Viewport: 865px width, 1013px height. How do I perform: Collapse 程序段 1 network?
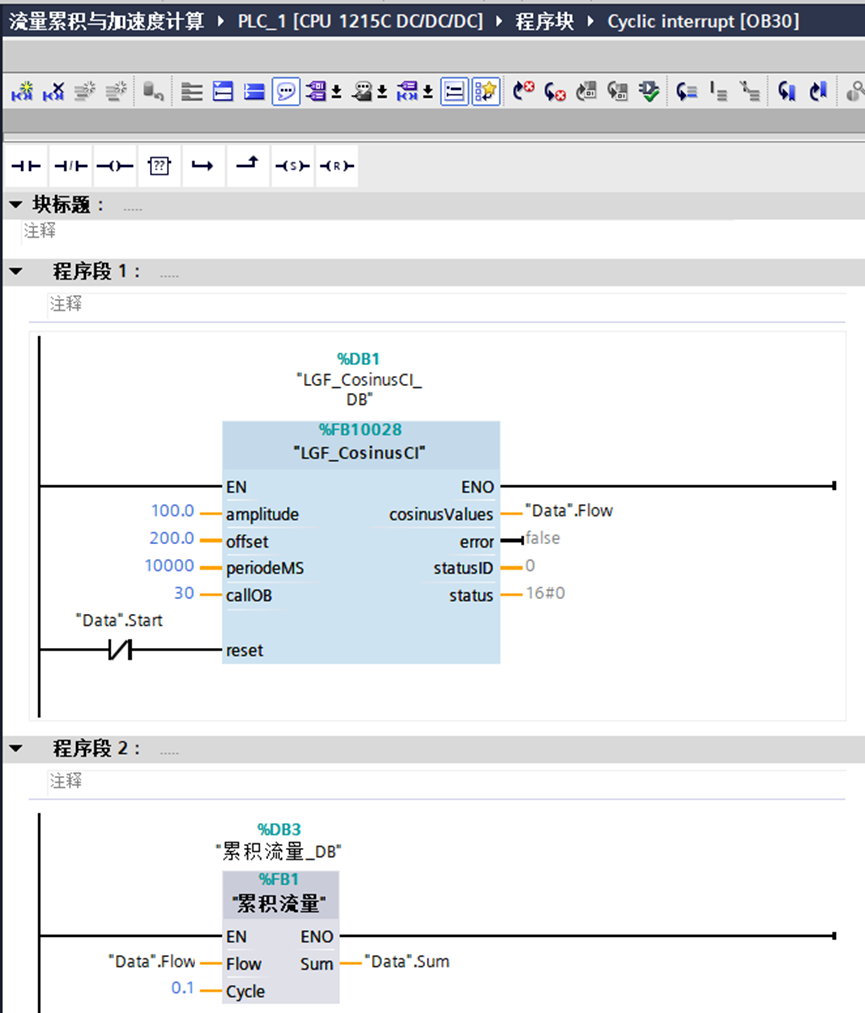pyautogui.click(x=16, y=272)
